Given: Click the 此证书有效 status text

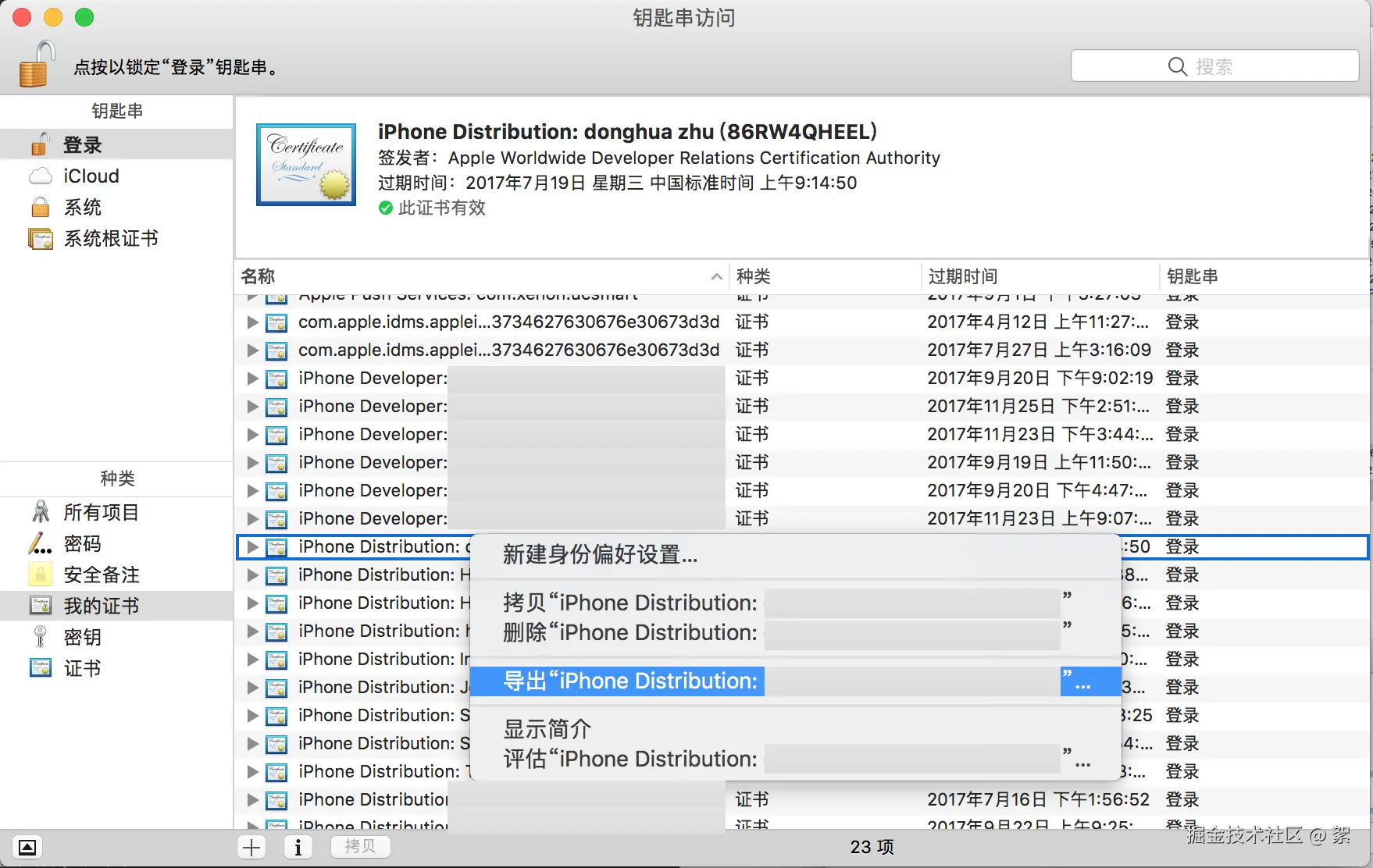Looking at the screenshot, I should pos(442,208).
